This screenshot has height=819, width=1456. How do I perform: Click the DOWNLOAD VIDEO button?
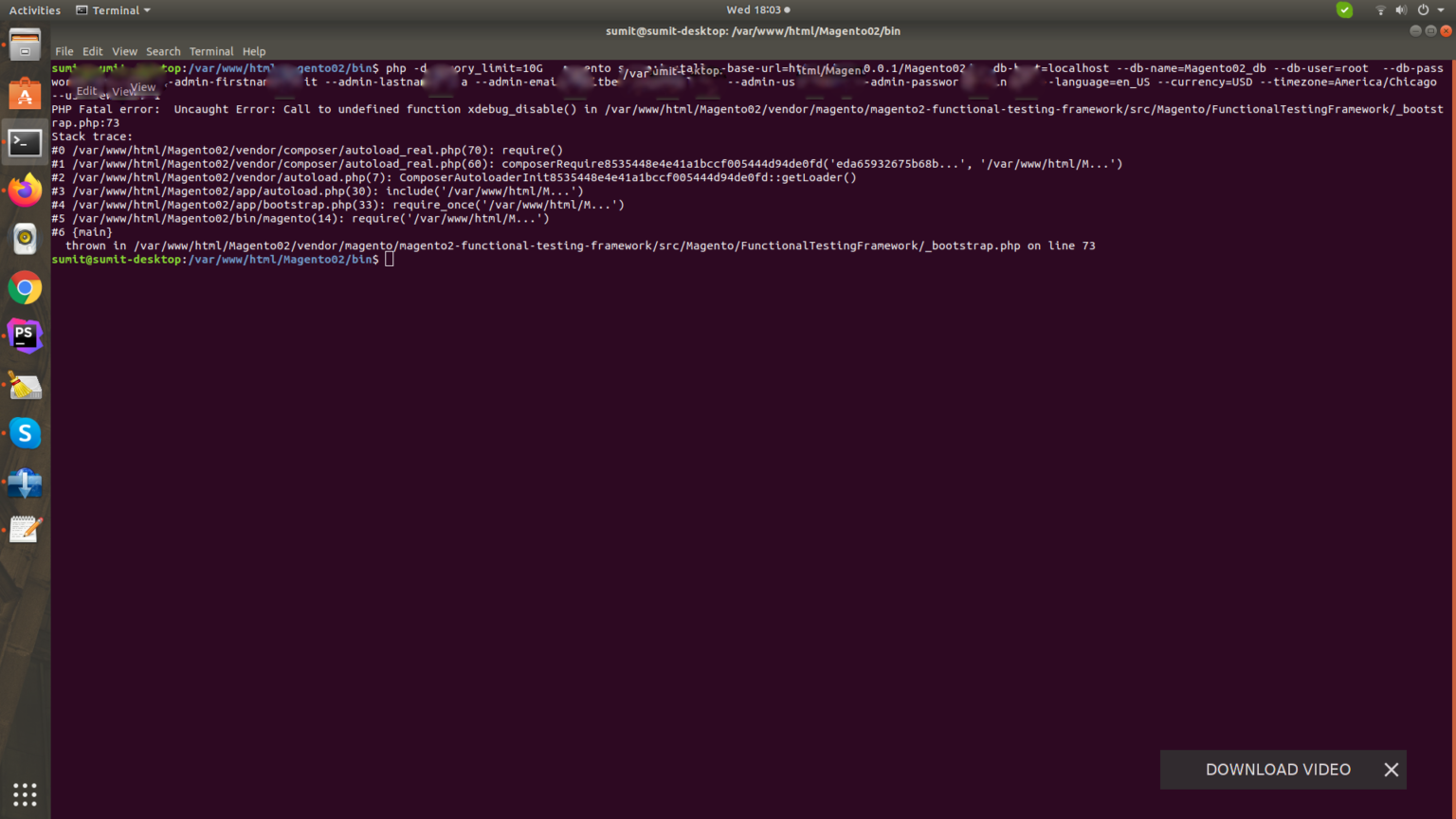1278,770
